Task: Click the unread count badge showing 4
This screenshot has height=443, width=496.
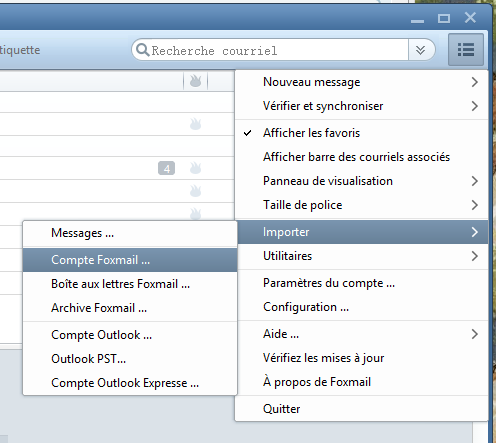Action: point(166,168)
